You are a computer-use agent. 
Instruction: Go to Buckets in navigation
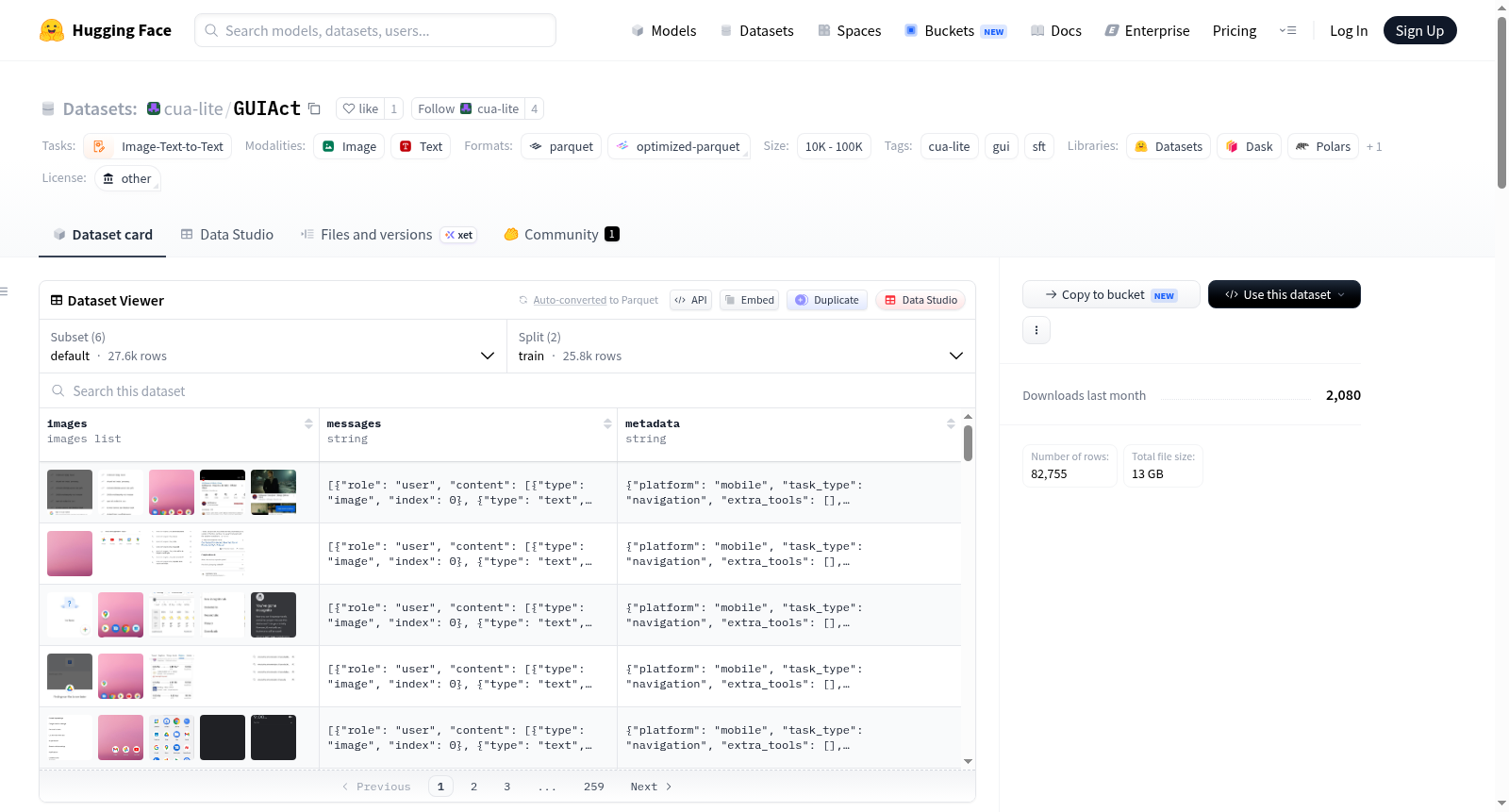[955, 30]
